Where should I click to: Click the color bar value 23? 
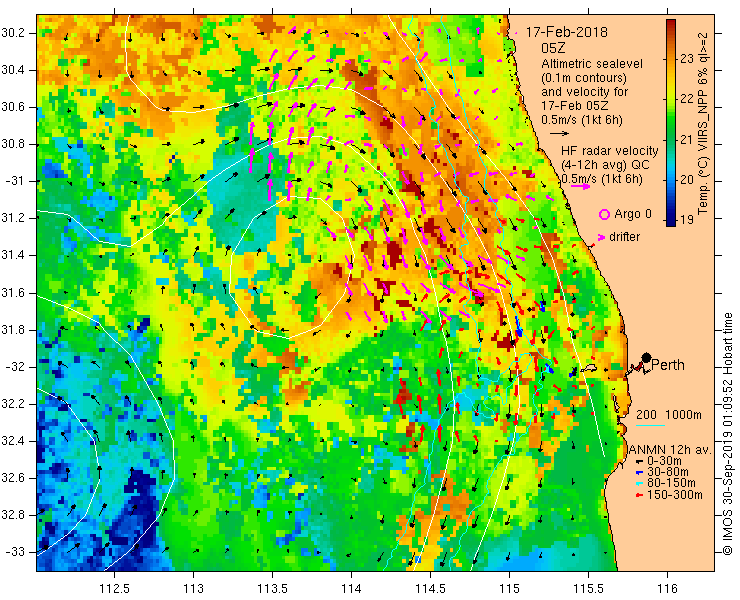tap(687, 59)
